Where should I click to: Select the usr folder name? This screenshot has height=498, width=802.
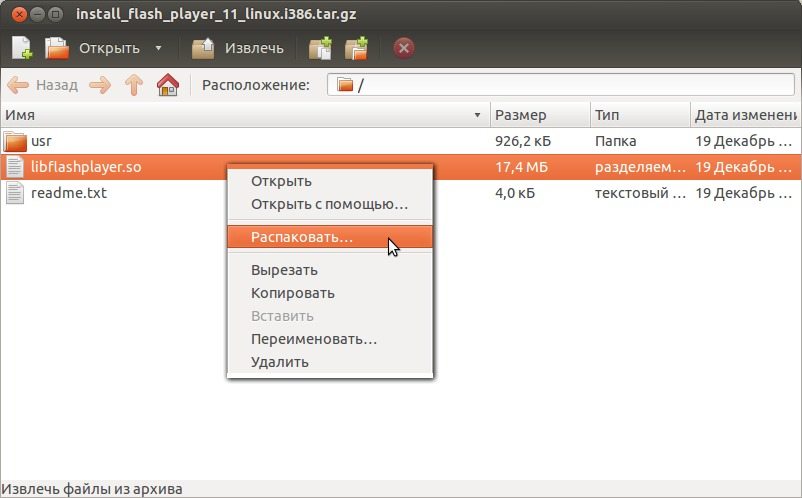41,141
